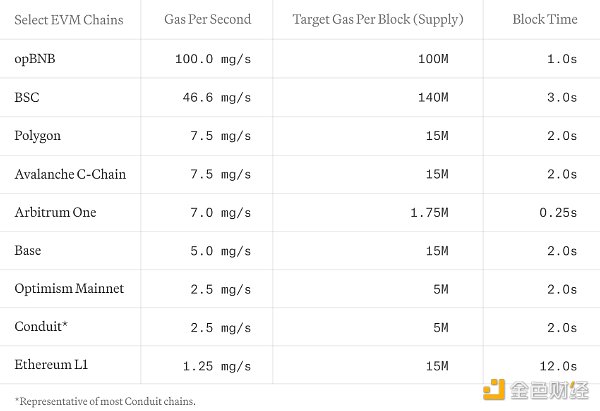Select the BSC chain name cell
Viewport: 600px width, 411px height.
pos(27,97)
